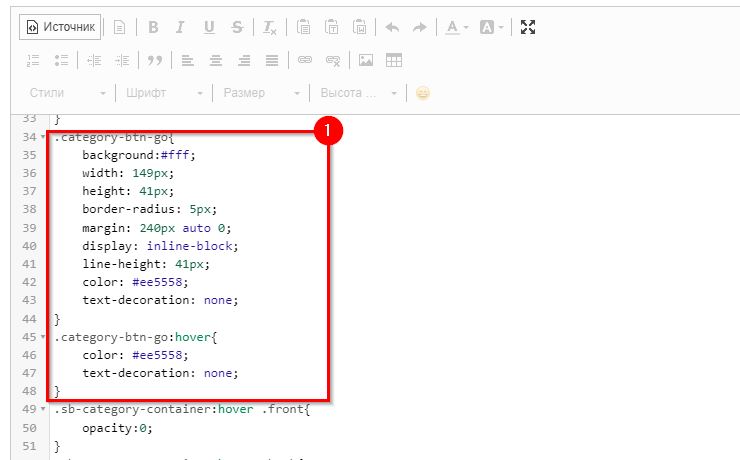Image resolution: width=740 pixels, height=460 pixels.
Task: Toggle italic formatting
Action: tap(180, 28)
